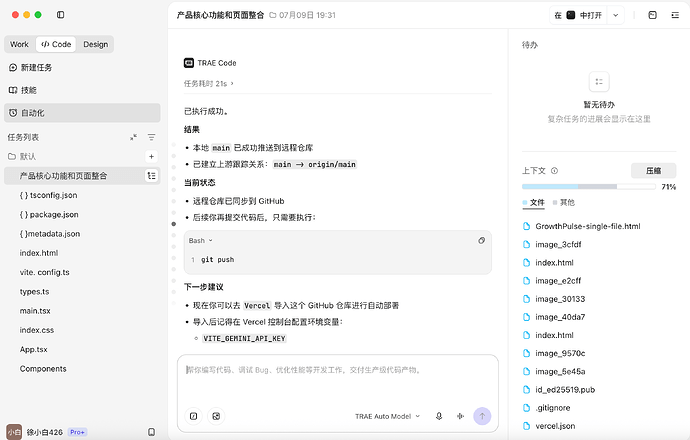Viewport: 690px width, 440px height.
Task: Collapse the task list with arrows icon
Action: (x=133, y=137)
